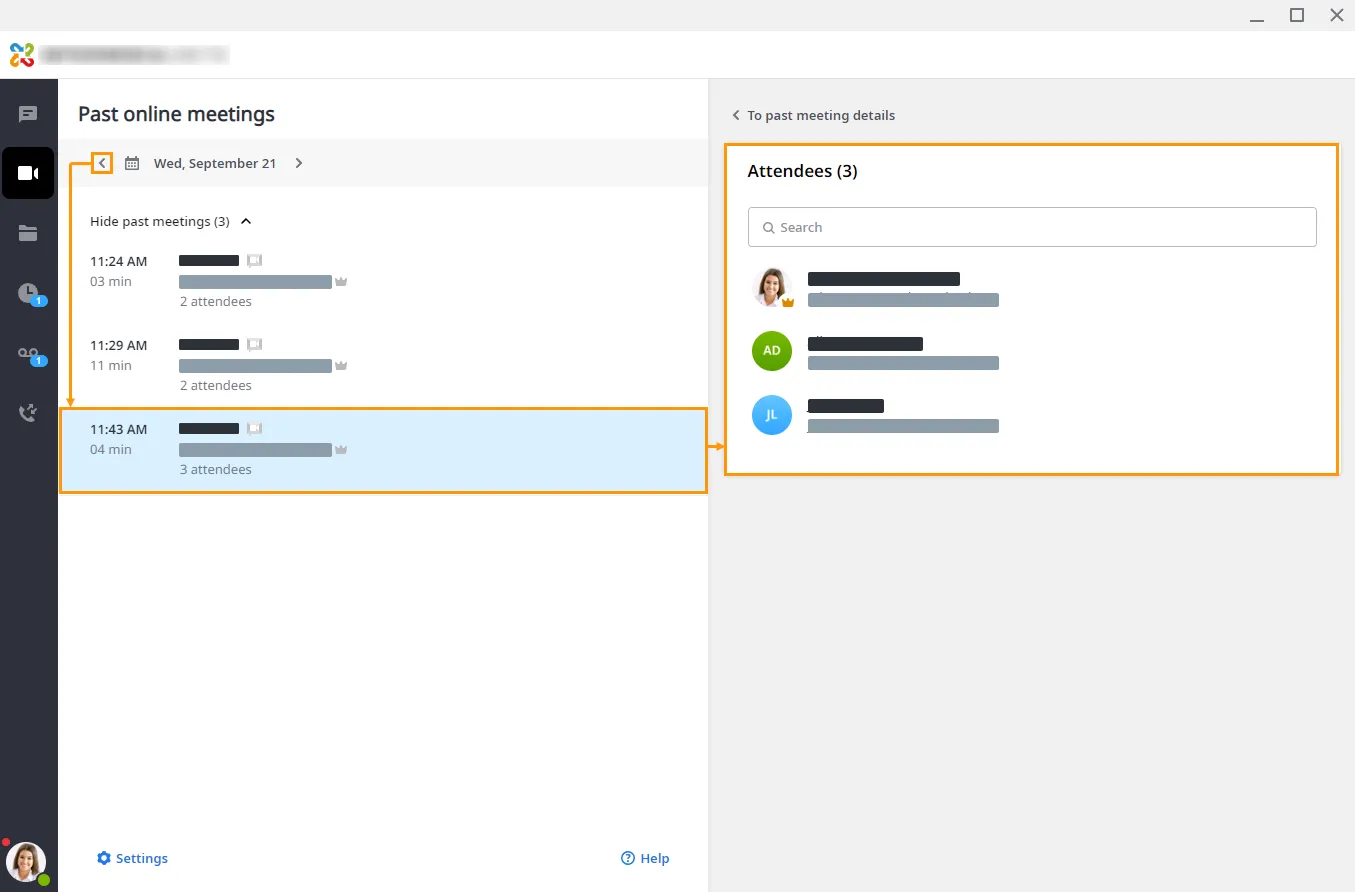Maximize the application window
Screen dimensions: 1355x892
point(1297,15)
